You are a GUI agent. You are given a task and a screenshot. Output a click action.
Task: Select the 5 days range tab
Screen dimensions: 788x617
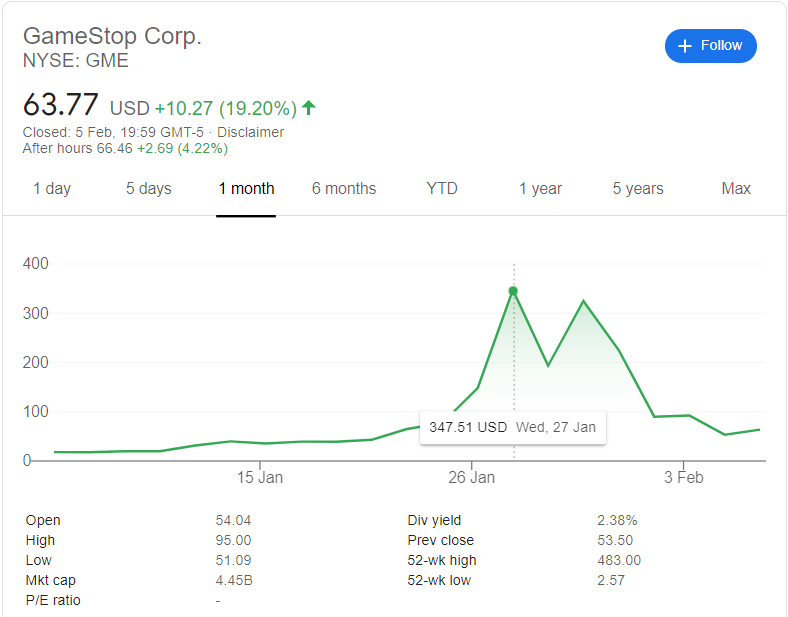point(148,188)
